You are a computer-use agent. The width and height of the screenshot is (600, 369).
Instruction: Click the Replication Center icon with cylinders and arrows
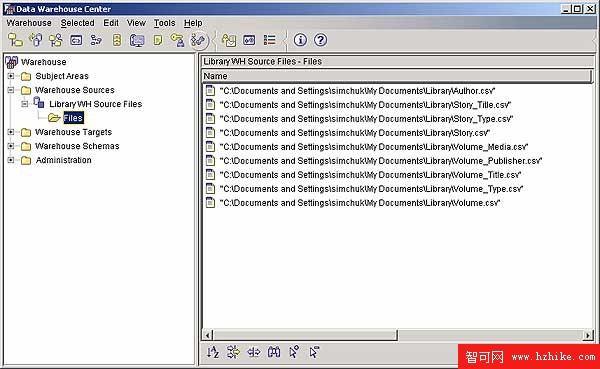click(36, 40)
